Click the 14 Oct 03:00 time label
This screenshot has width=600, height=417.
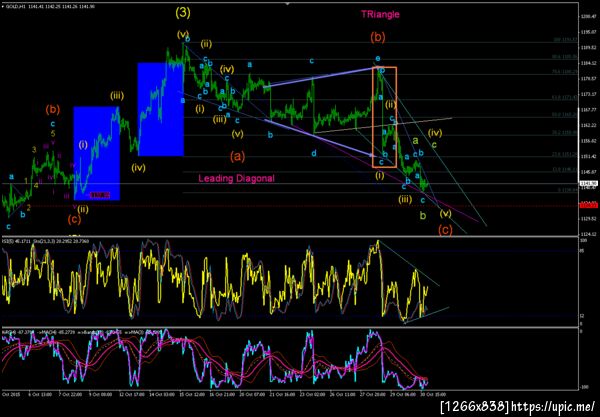[161, 394]
